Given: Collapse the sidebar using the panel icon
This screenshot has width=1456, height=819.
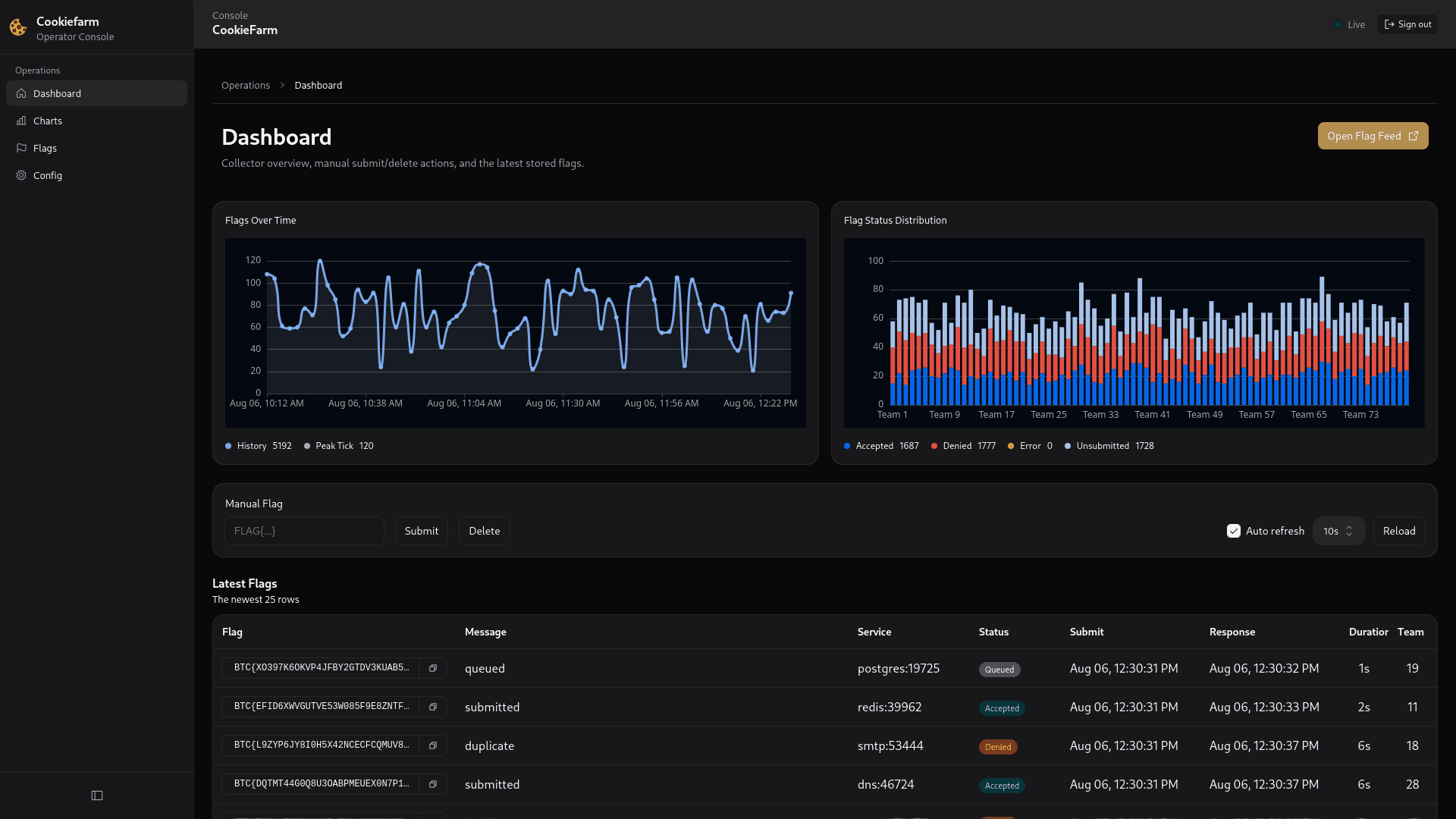Looking at the screenshot, I should pyautogui.click(x=96, y=795).
